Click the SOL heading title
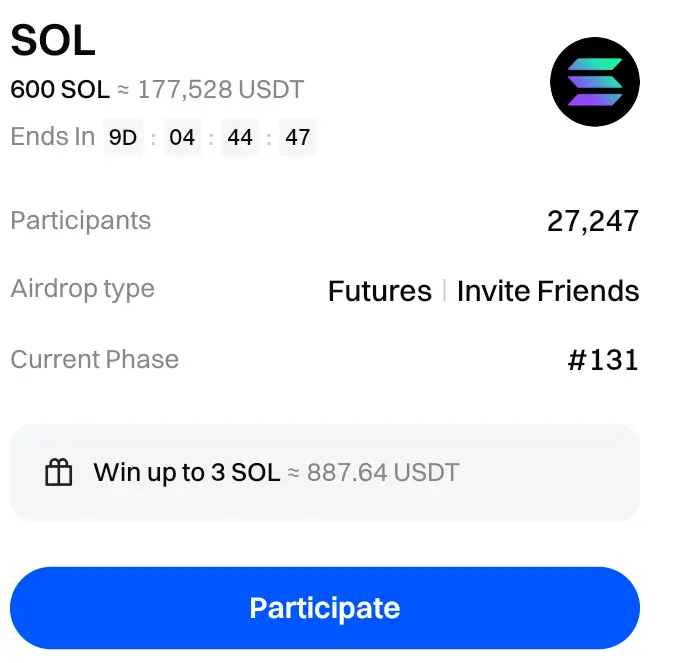 click(53, 40)
